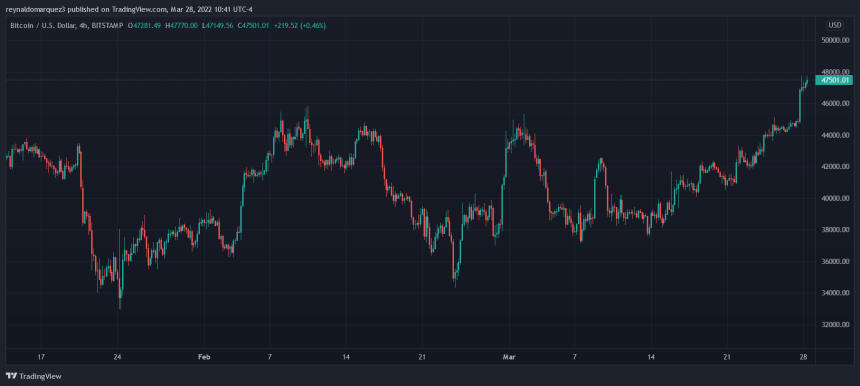860x386 pixels.
Task: Click the 38000.00 price axis label
Action: tap(836, 230)
